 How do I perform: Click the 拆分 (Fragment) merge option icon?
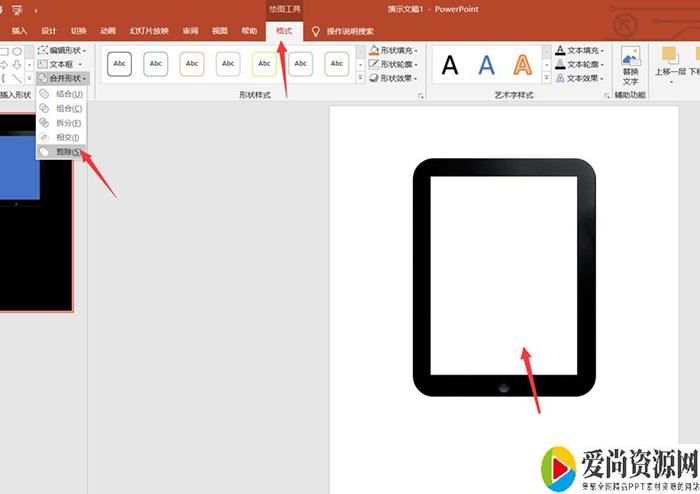coord(44,123)
